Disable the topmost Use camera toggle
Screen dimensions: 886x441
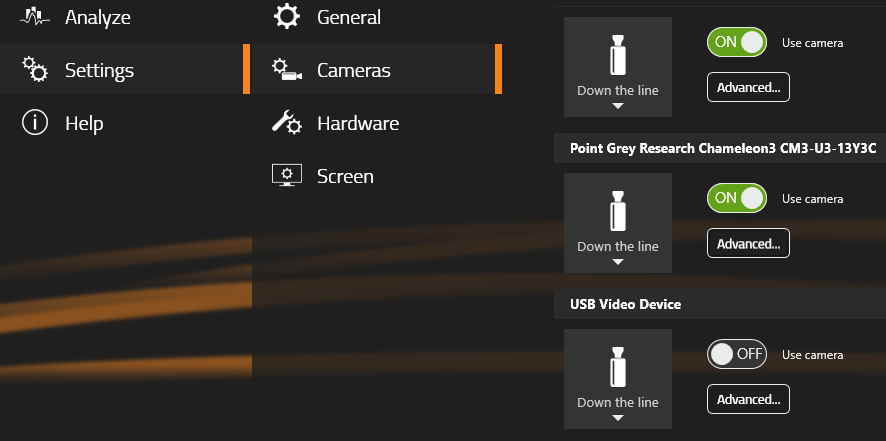pyautogui.click(x=737, y=42)
